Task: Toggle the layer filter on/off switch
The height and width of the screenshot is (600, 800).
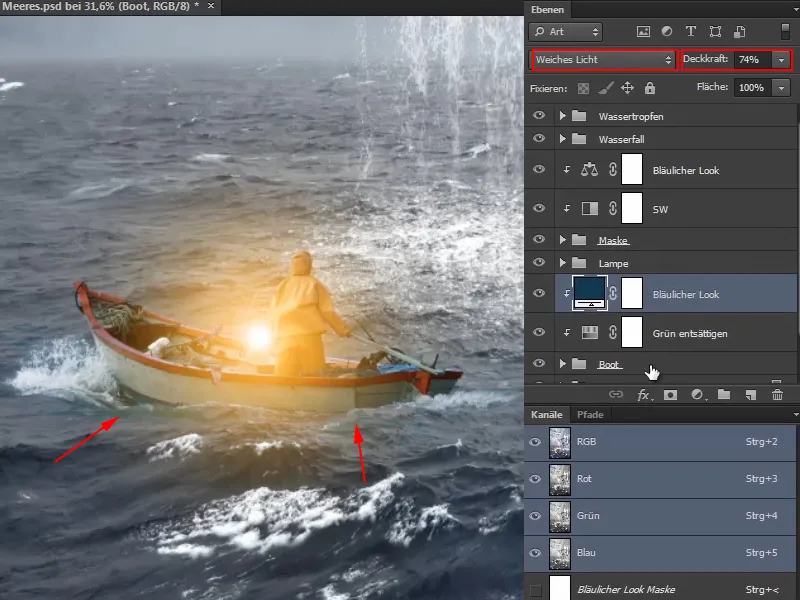Action: pyautogui.click(x=785, y=32)
